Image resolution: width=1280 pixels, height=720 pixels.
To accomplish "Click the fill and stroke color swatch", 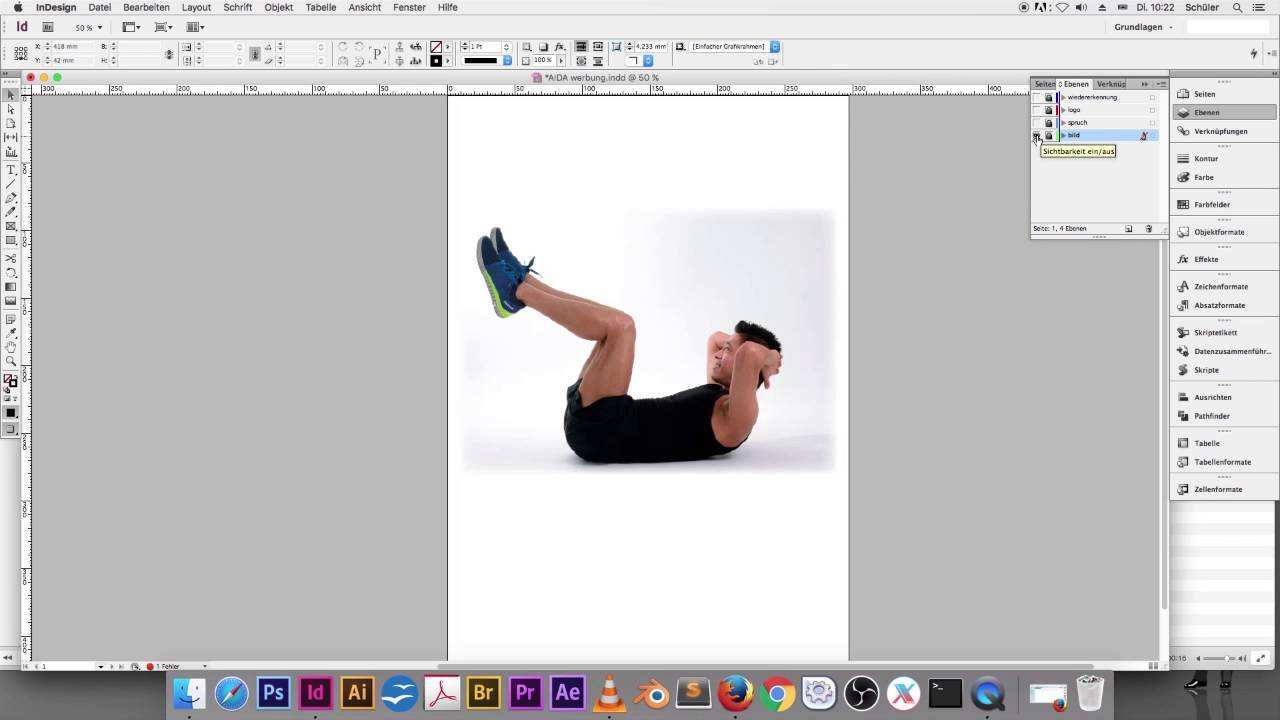I will tap(10, 381).
